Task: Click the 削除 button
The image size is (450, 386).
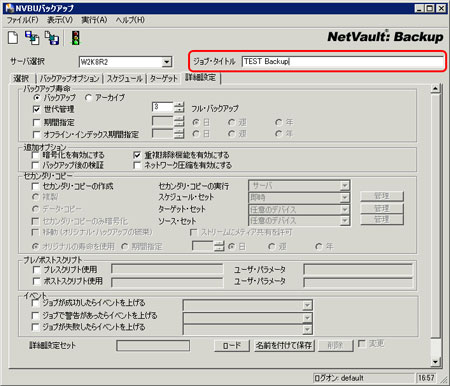Action: click(335, 346)
